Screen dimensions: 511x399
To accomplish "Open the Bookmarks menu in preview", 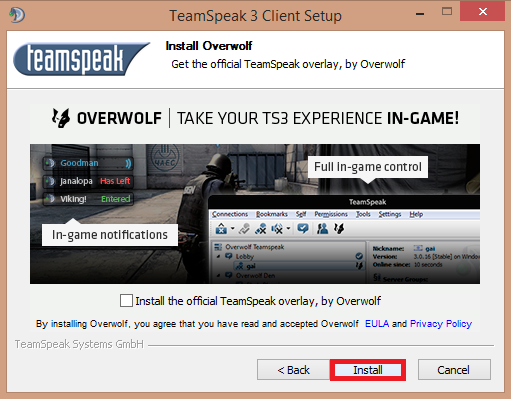I will (x=272, y=214).
